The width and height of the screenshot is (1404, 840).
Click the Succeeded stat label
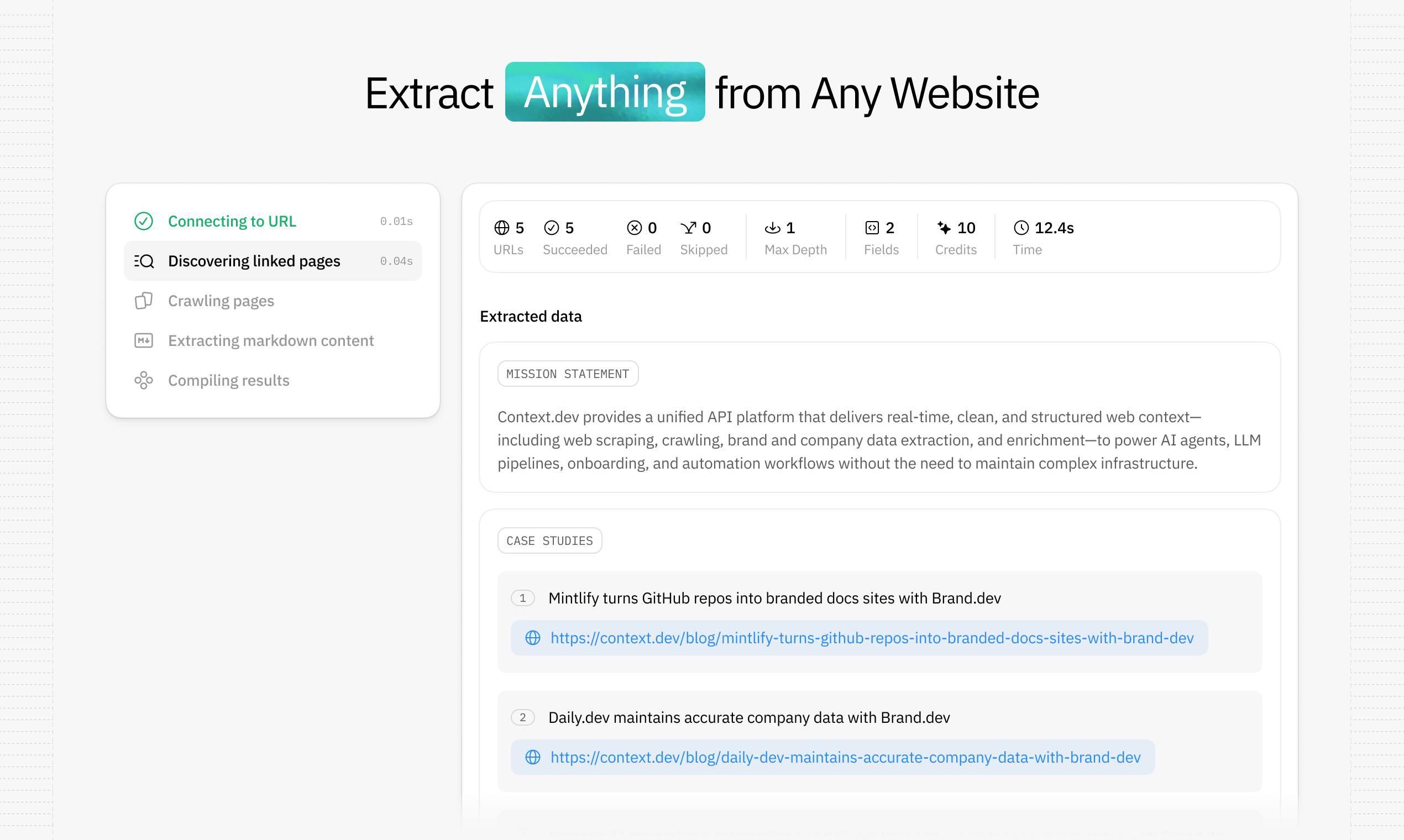pos(575,250)
